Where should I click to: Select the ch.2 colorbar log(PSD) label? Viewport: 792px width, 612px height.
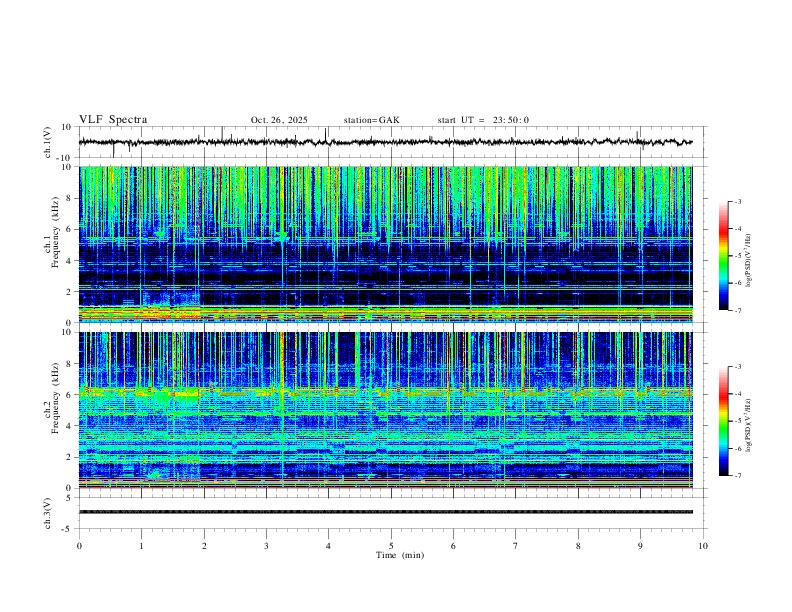(749, 426)
